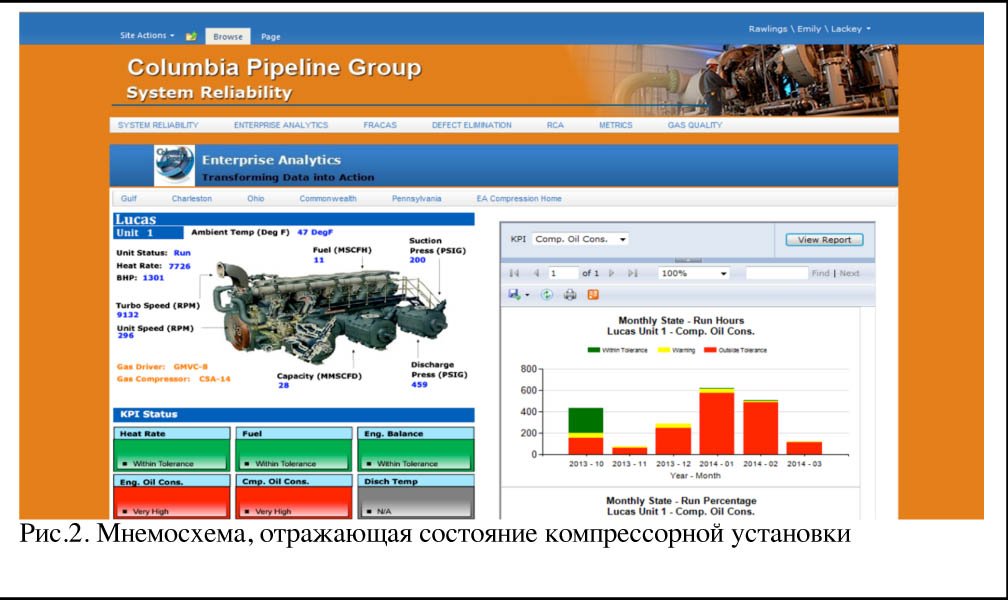Click the View Report button
The width and height of the screenshot is (1008, 600).
point(824,240)
